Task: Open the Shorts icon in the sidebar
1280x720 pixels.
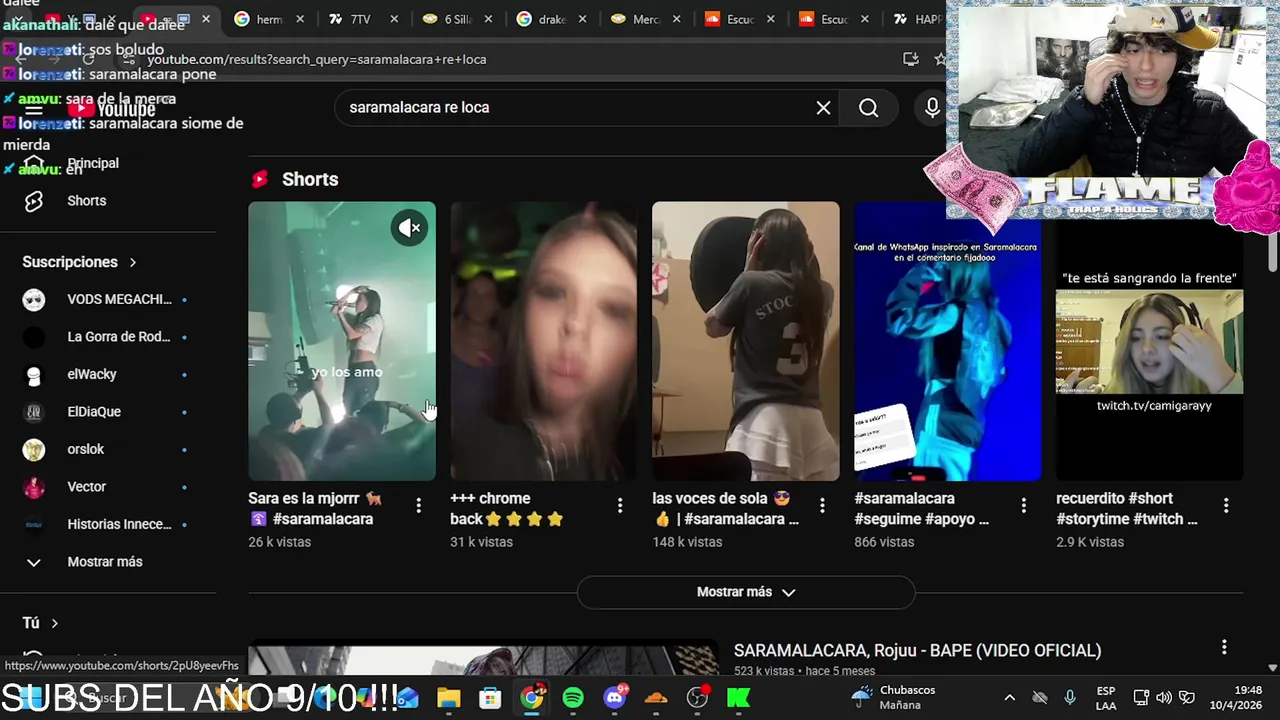Action: (34, 201)
